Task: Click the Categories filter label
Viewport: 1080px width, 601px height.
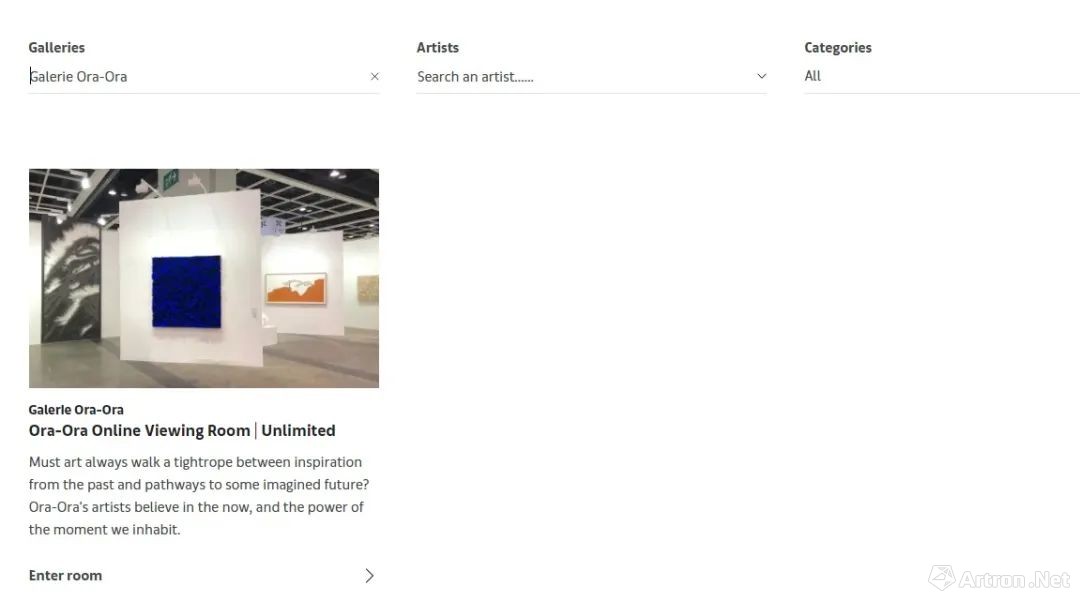Action: point(838,48)
